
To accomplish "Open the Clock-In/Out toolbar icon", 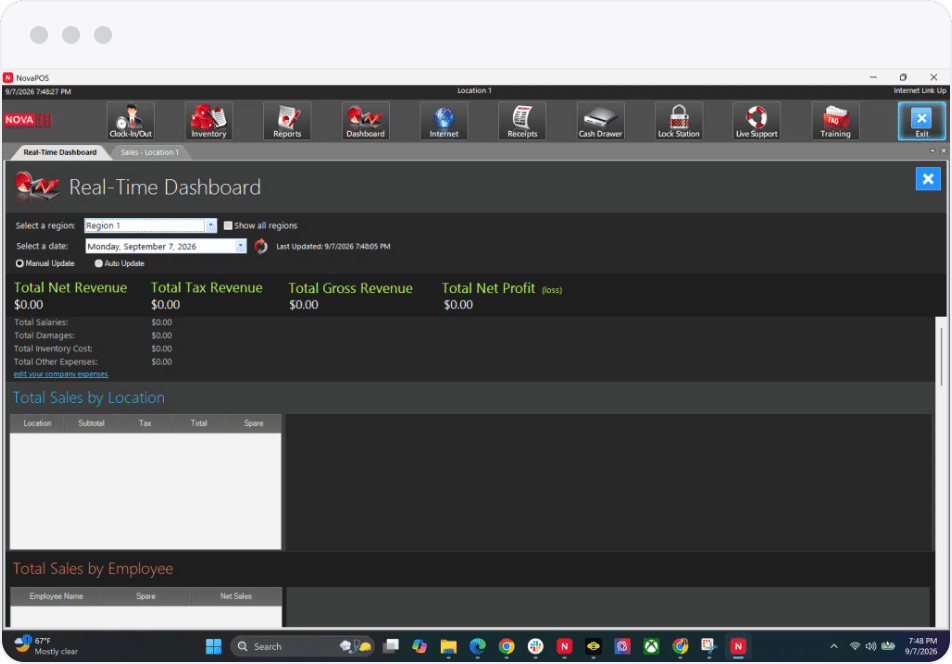I will click(x=131, y=121).
